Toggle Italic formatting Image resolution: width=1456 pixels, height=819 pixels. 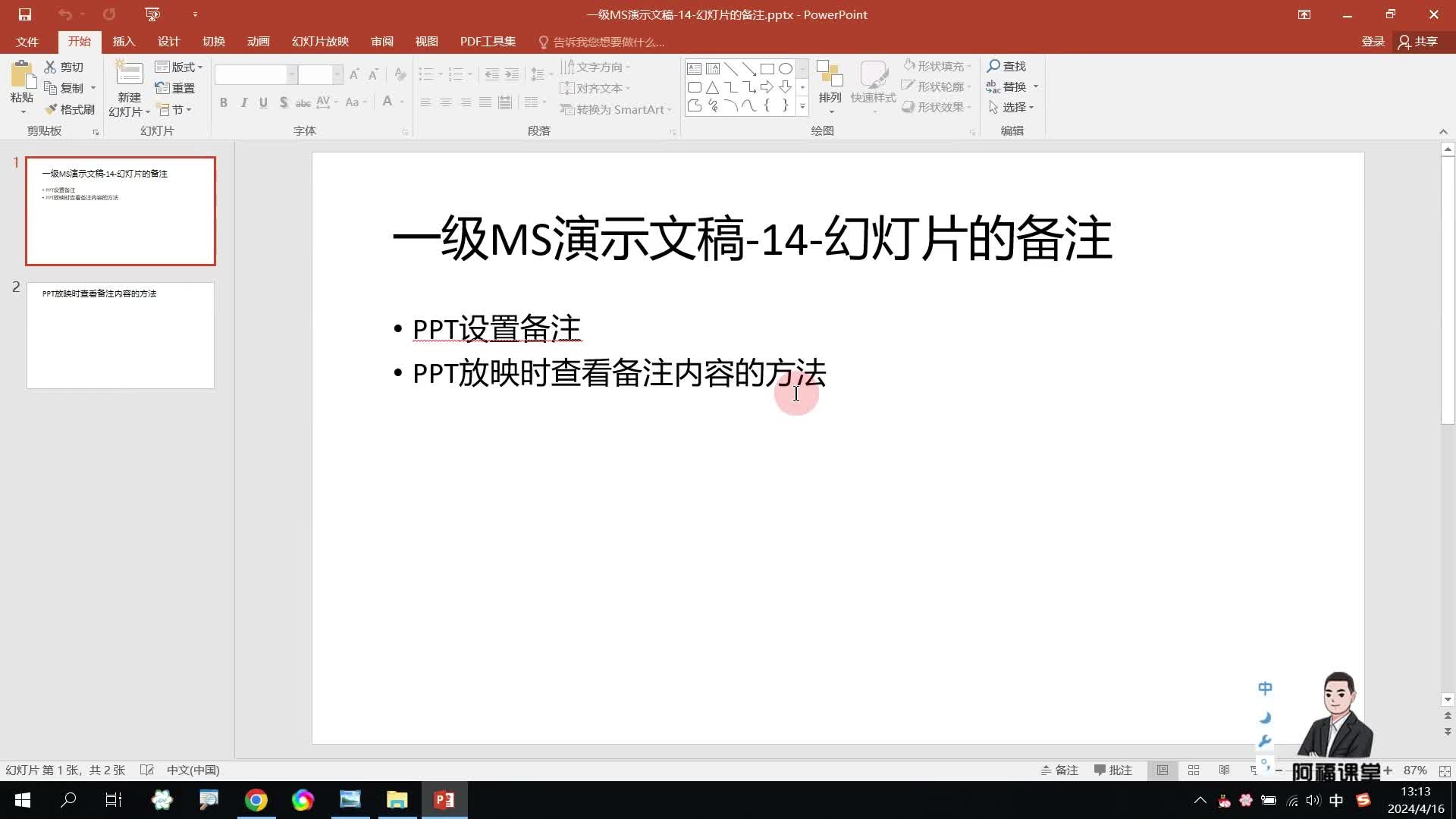coord(243,102)
